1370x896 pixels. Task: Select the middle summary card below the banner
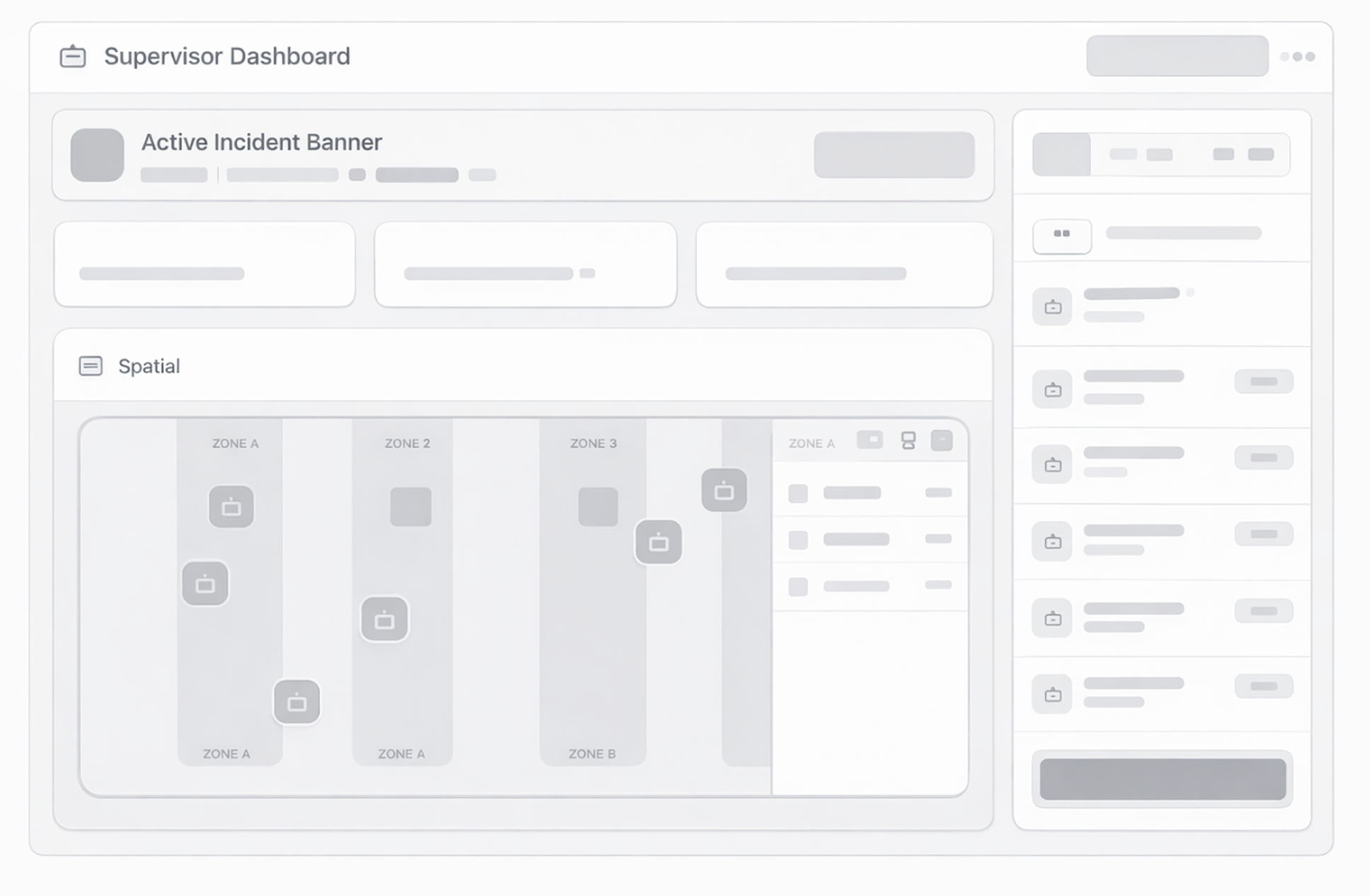pos(524,263)
